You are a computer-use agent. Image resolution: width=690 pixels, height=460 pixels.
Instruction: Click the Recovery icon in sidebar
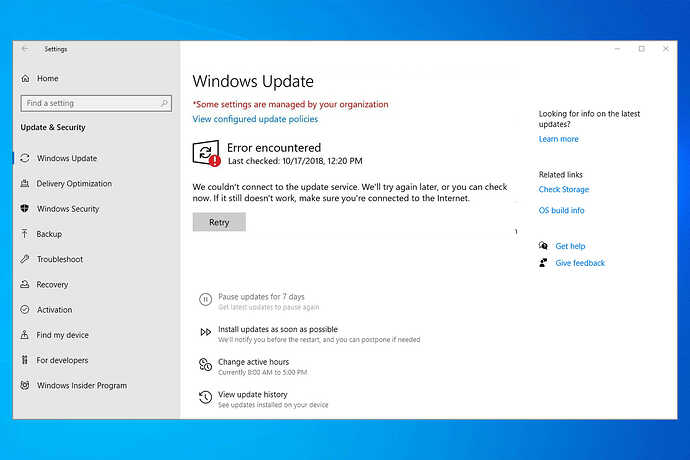(x=25, y=284)
